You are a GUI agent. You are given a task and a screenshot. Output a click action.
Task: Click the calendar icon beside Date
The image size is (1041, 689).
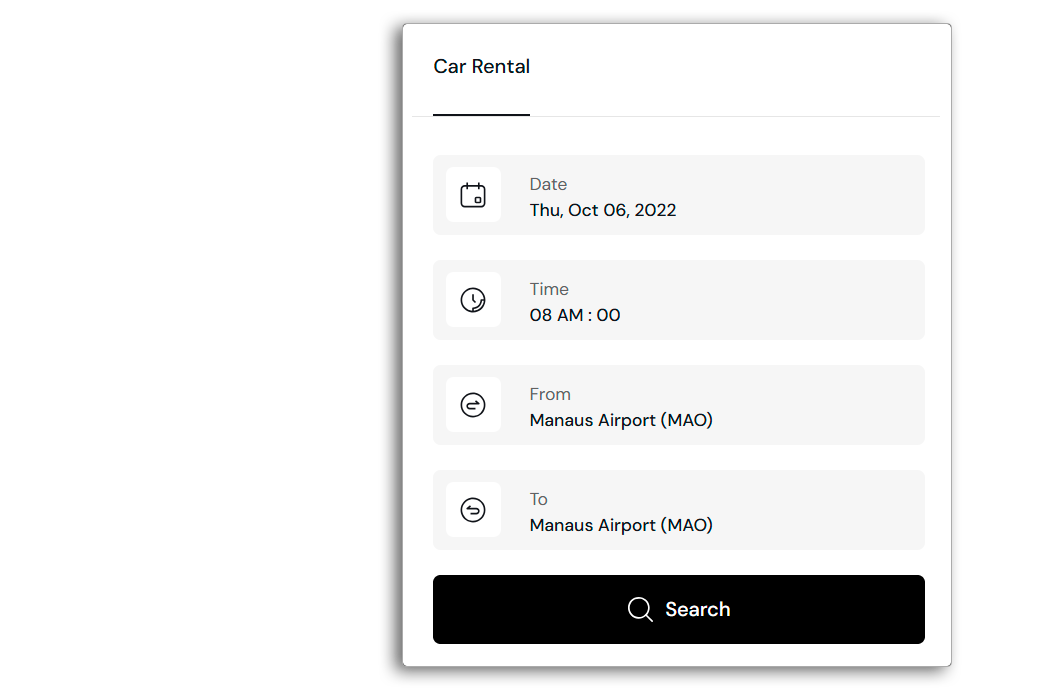click(x=473, y=195)
